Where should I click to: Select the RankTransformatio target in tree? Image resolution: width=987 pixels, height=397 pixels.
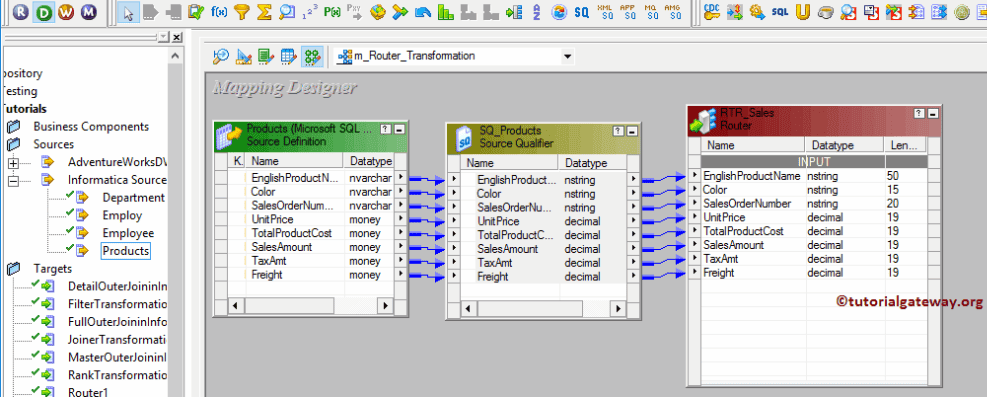click(x=117, y=375)
